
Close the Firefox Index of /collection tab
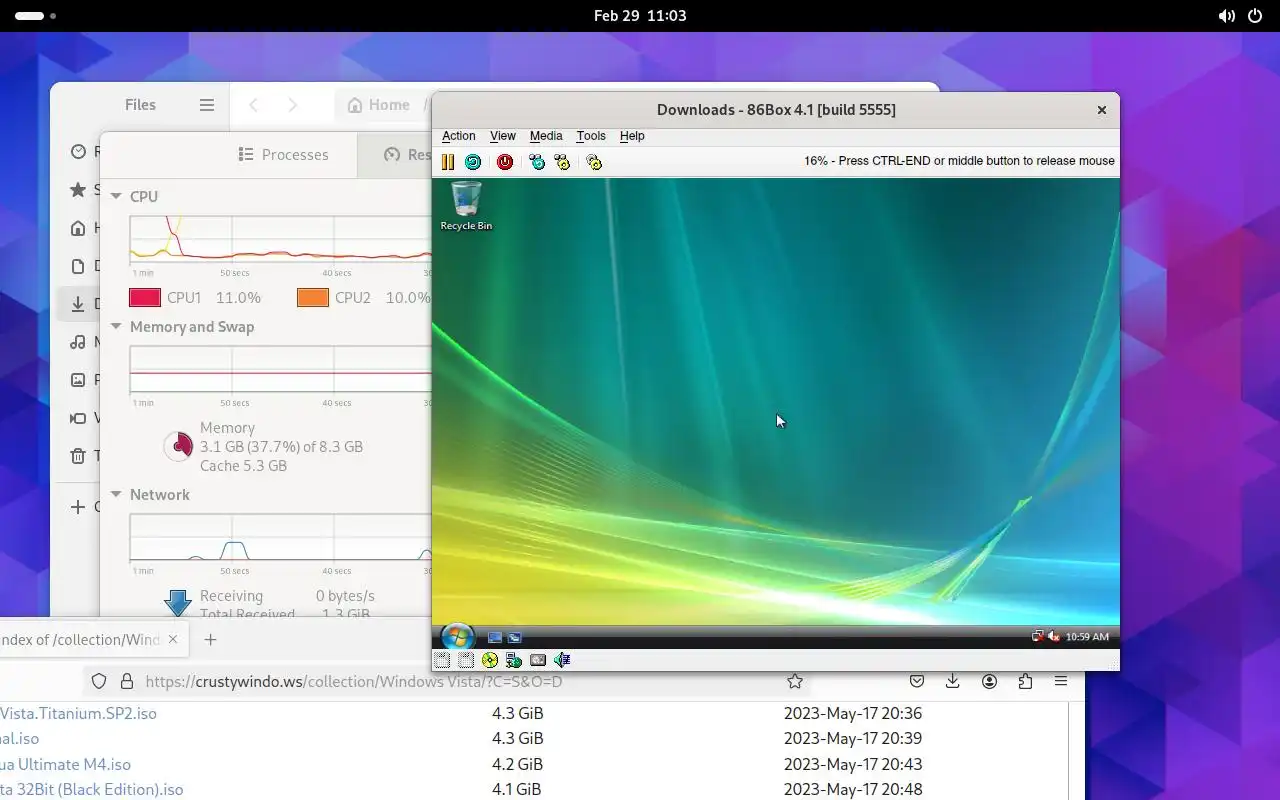click(173, 639)
